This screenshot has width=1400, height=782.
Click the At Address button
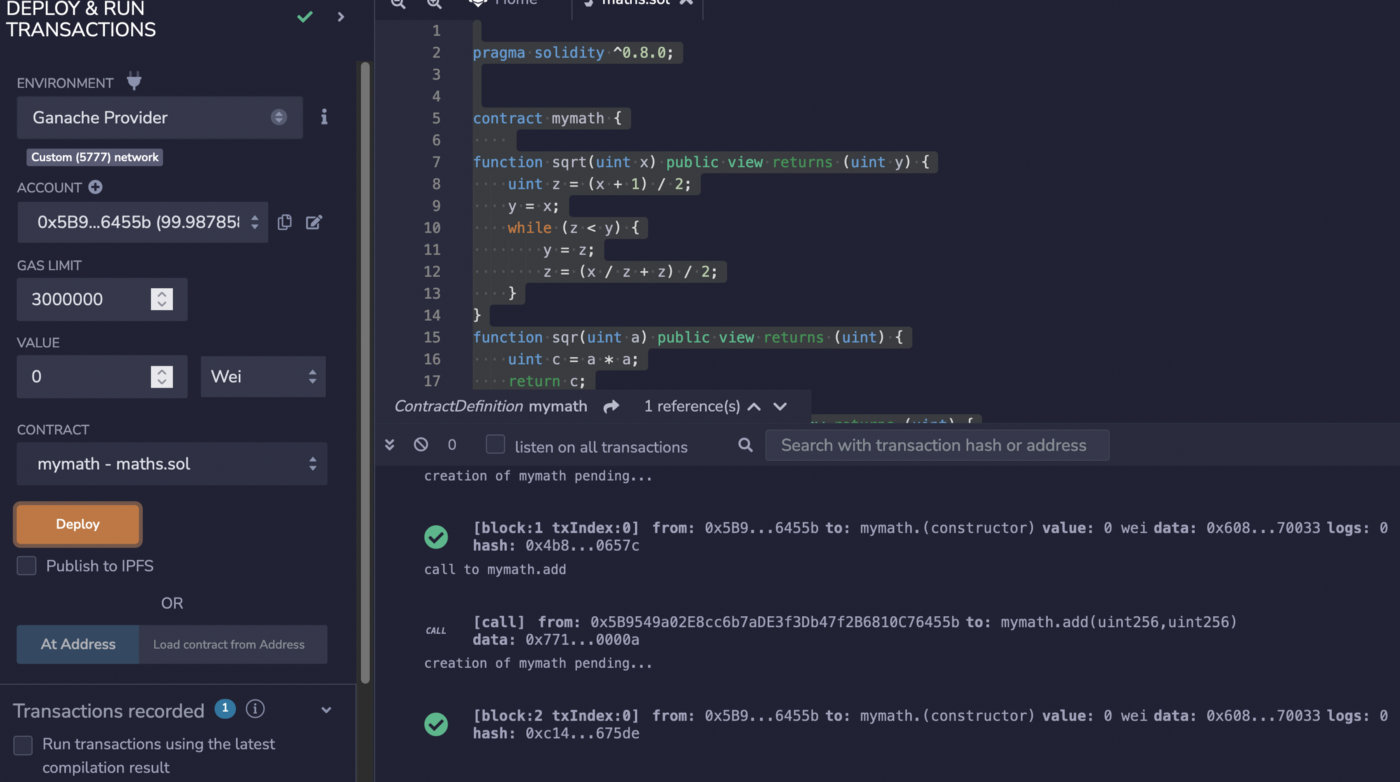tap(78, 644)
